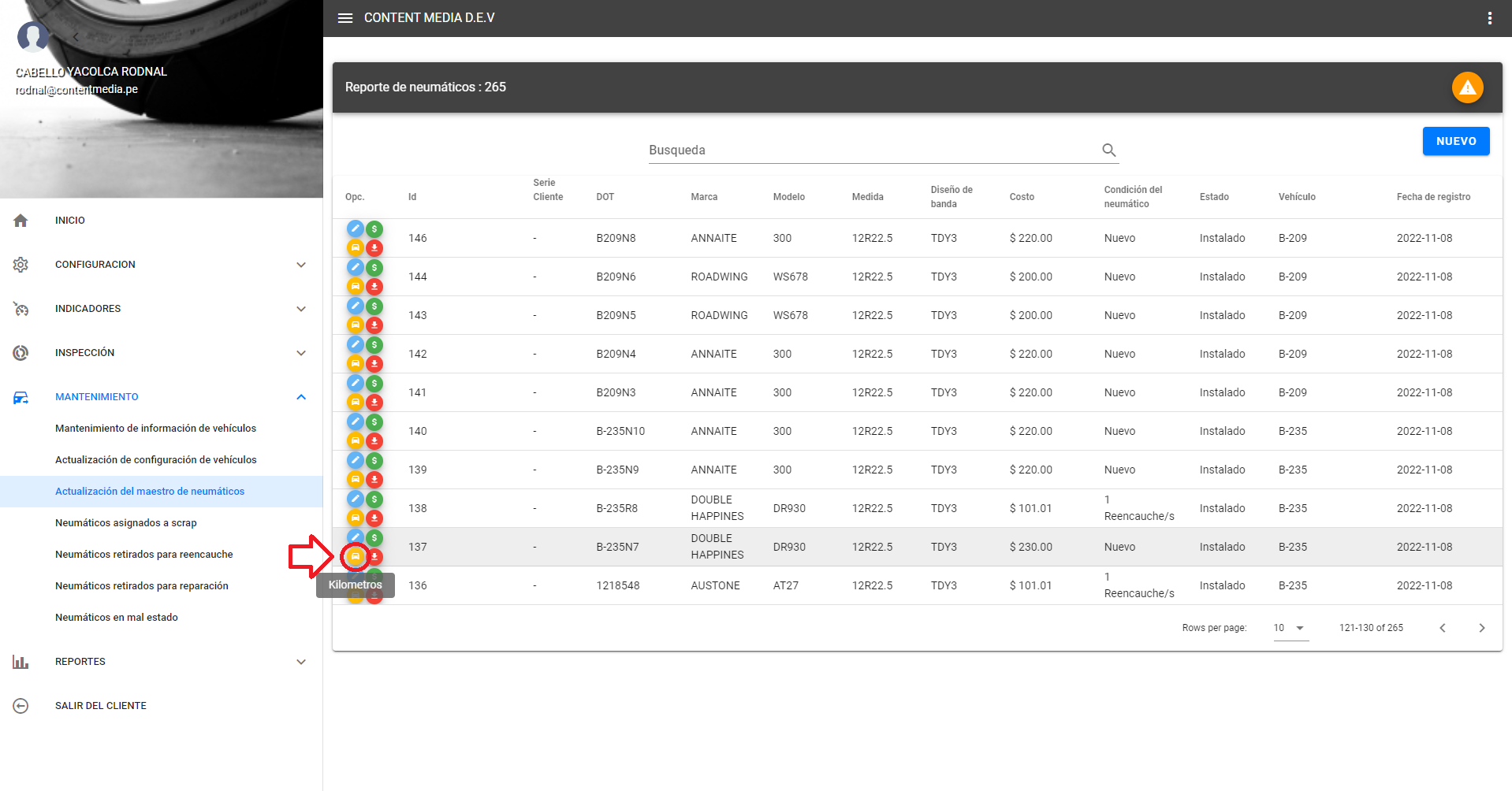The image size is (1512, 791).
Task: Open the three-dot options menu
Action: [x=1489, y=18]
